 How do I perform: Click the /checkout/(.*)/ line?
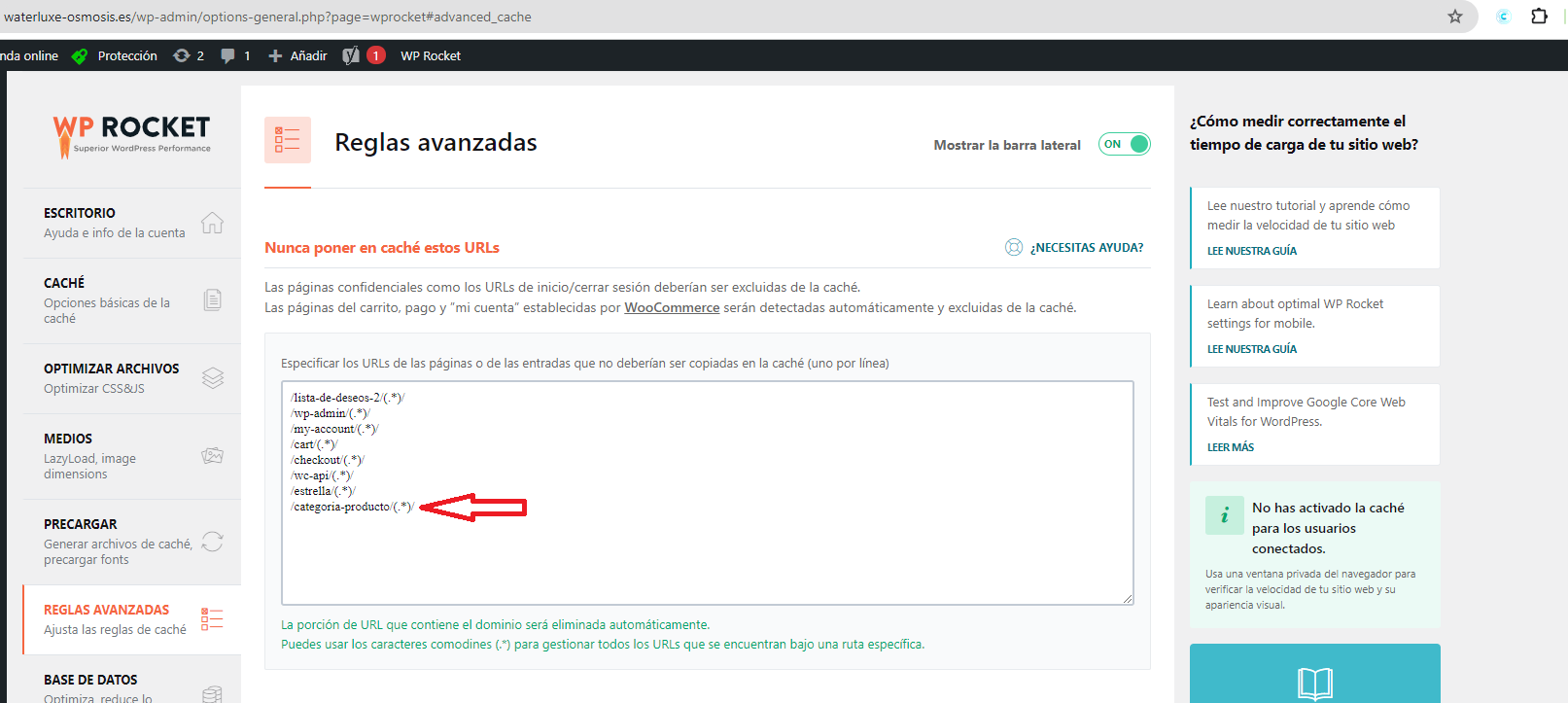327,460
